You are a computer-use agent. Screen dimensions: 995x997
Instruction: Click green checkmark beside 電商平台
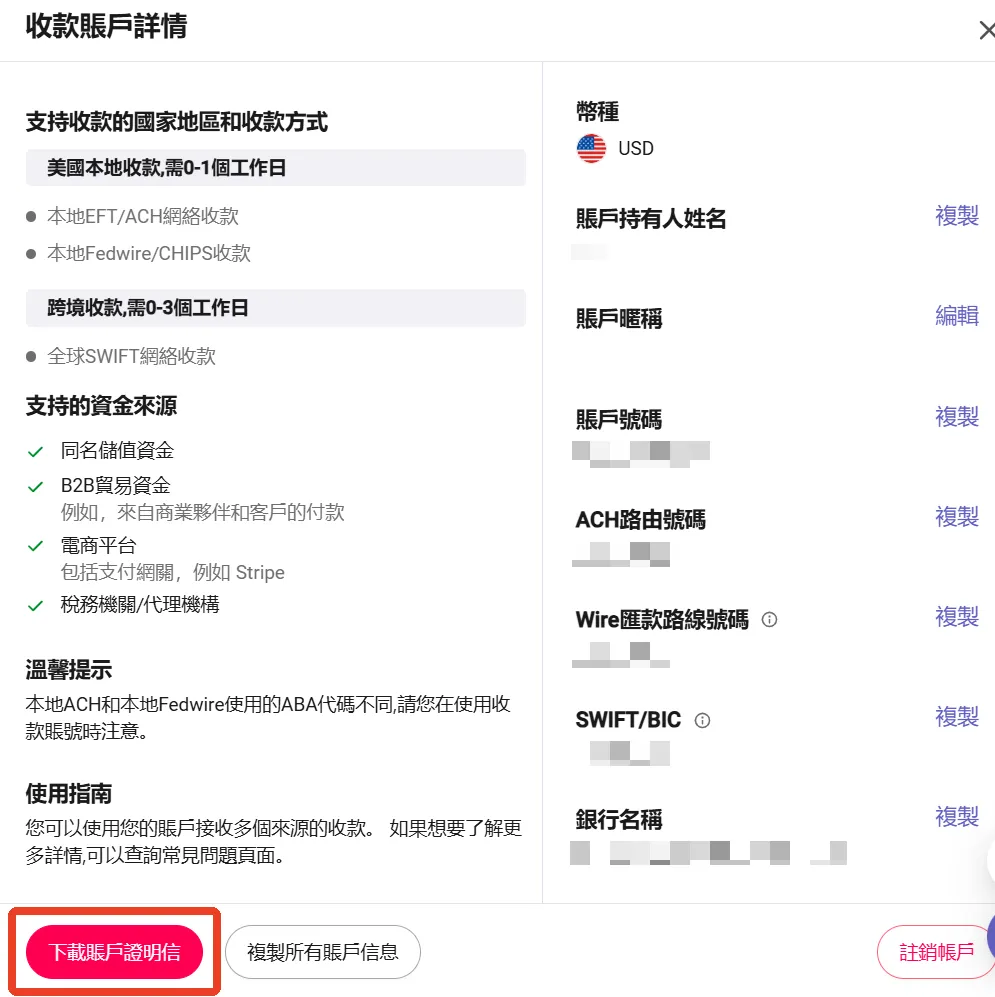(x=36, y=546)
